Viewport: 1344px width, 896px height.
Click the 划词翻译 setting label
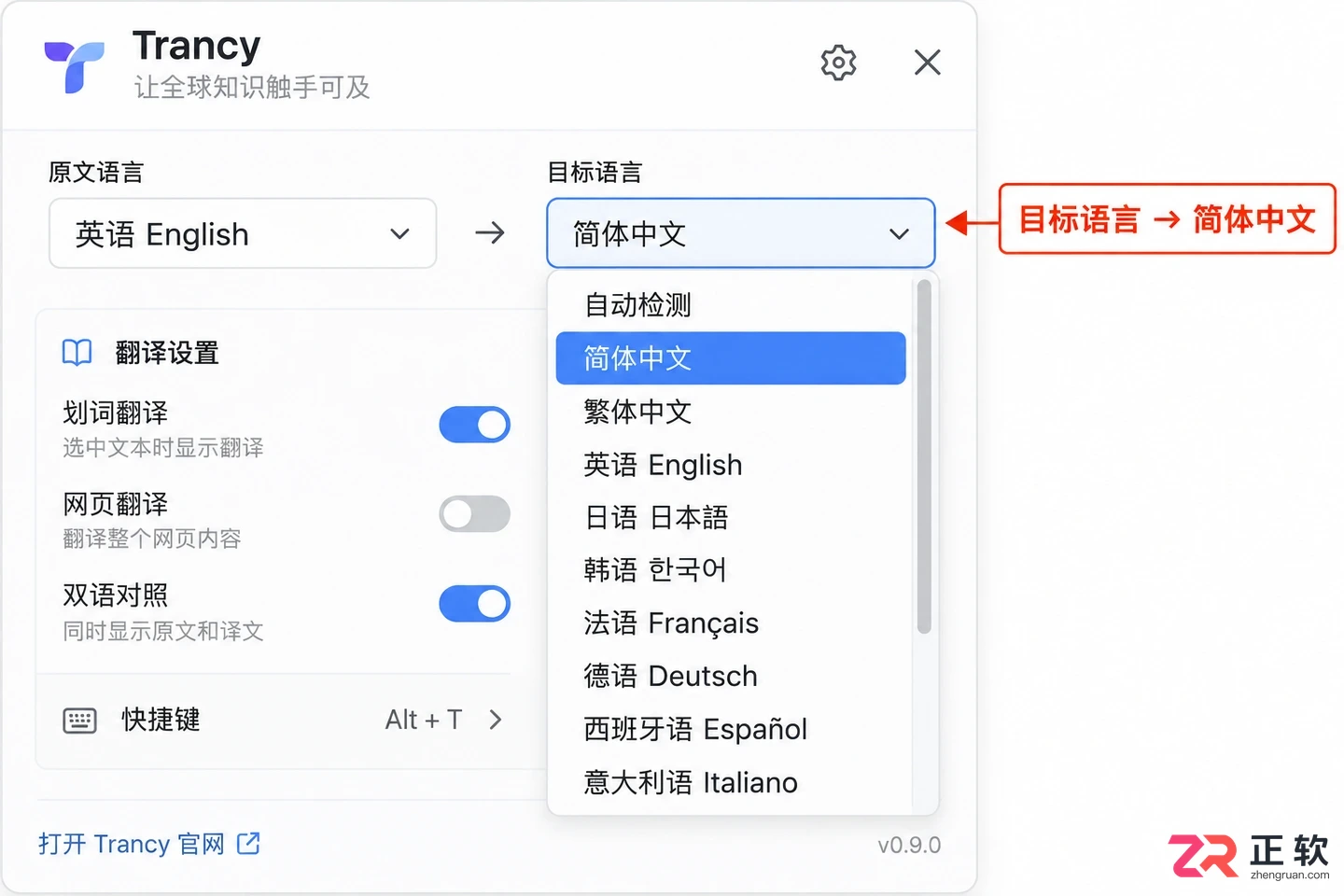116,413
